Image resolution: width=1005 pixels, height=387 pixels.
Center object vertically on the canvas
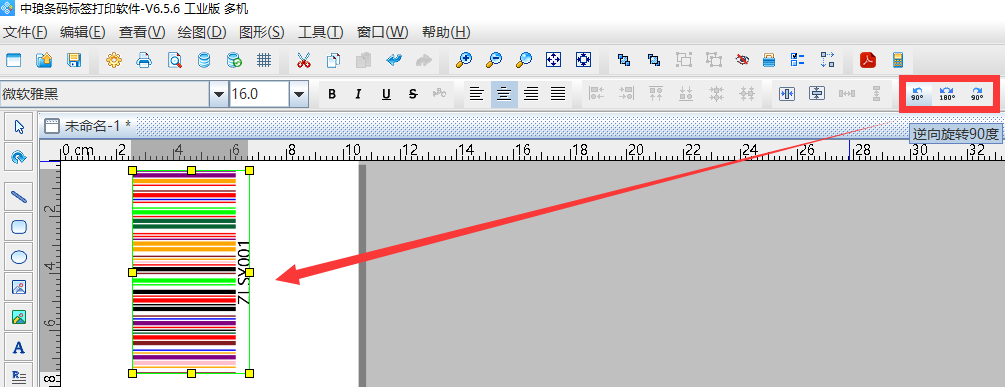(817, 94)
